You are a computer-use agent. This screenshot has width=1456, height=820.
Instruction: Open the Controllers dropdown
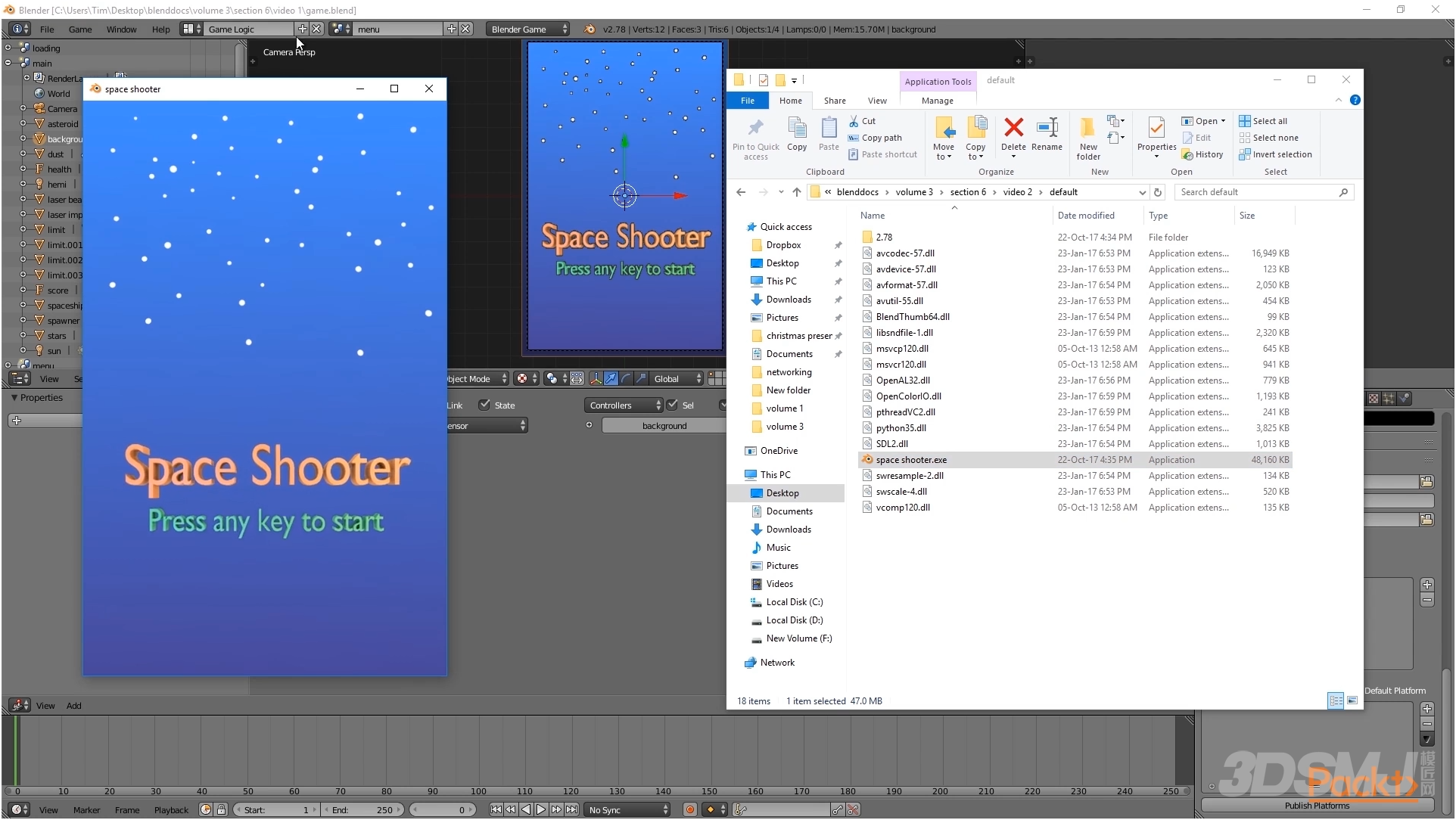[x=624, y=405]
